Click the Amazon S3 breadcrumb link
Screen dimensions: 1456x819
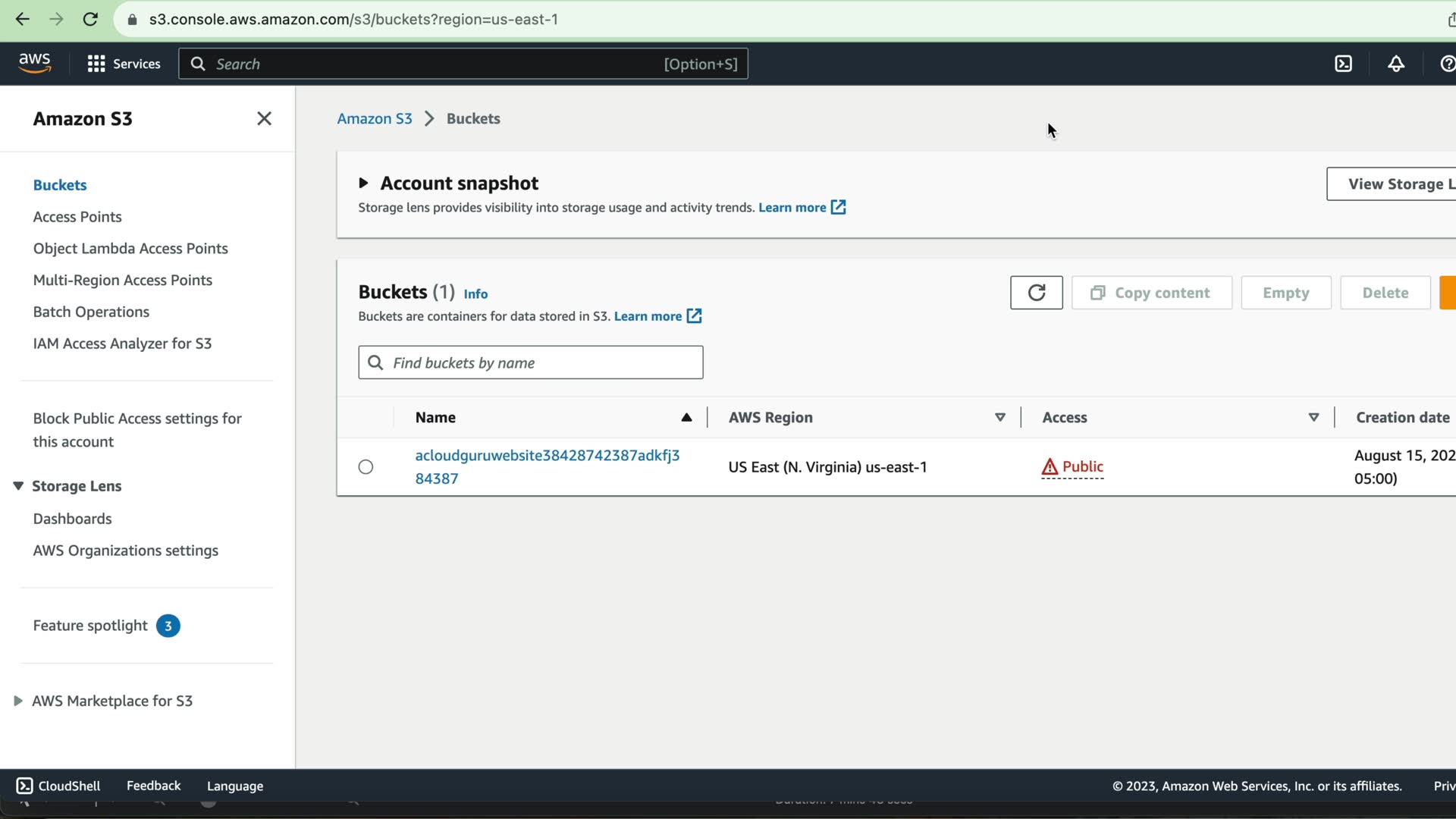[x=374, y=119]
